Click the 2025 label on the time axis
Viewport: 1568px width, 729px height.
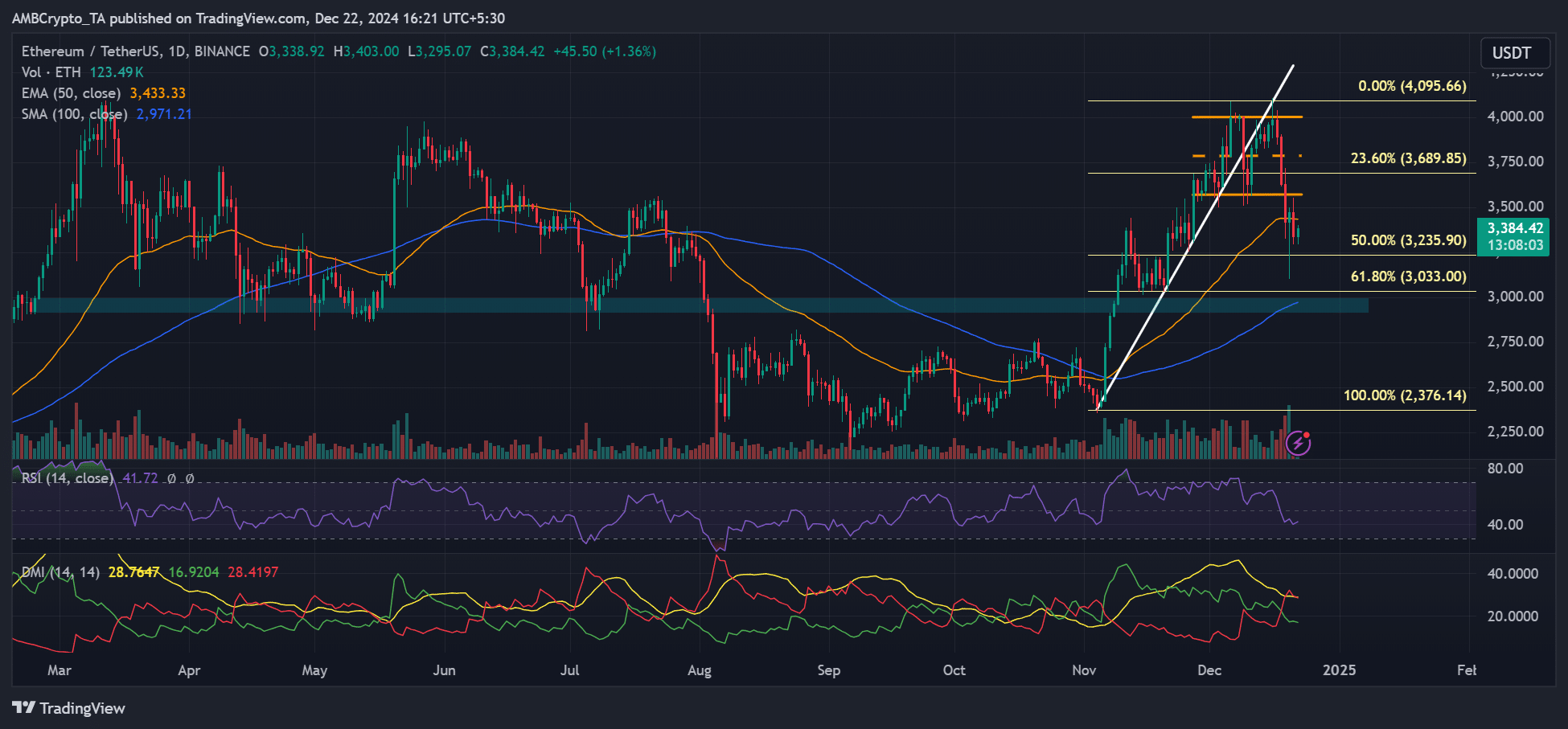pos(1340,670)
